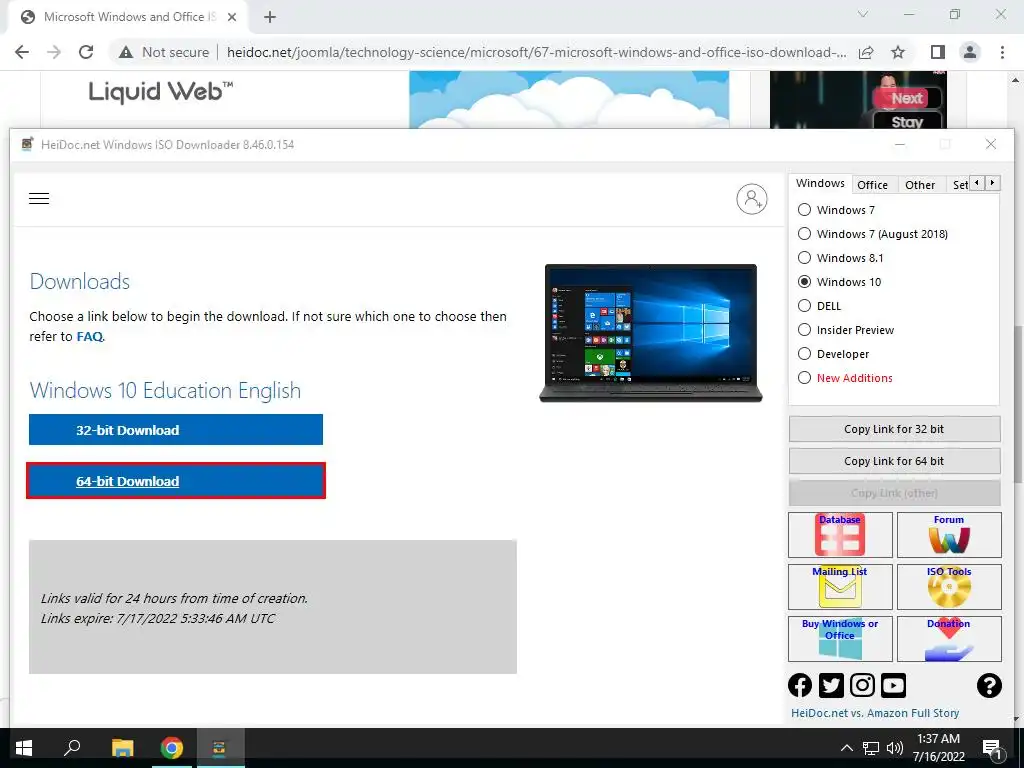Click Copy Link for 64 bit

pos(894,461)
